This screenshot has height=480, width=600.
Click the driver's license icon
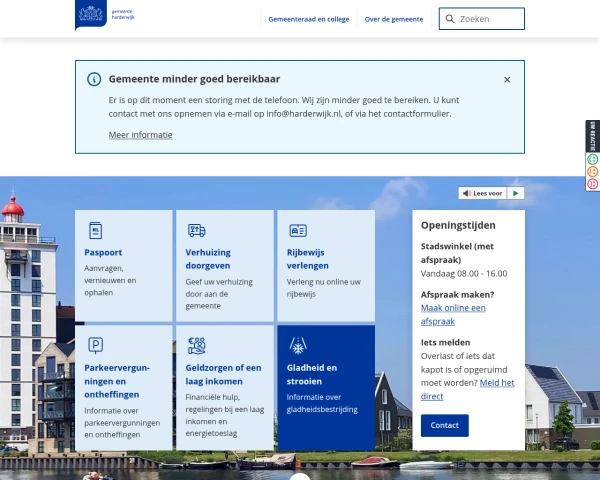[x=298, y=230]
